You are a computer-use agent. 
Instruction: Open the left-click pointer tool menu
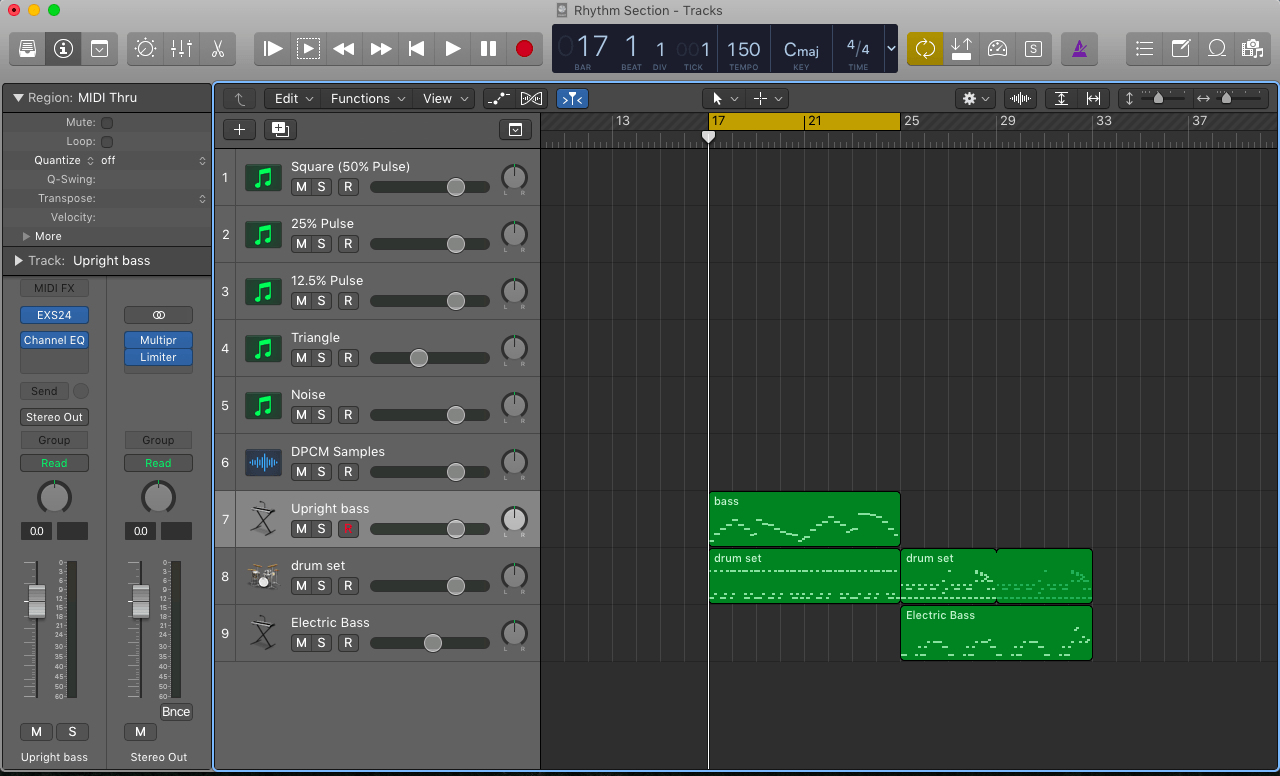click(x=723, y=98)
